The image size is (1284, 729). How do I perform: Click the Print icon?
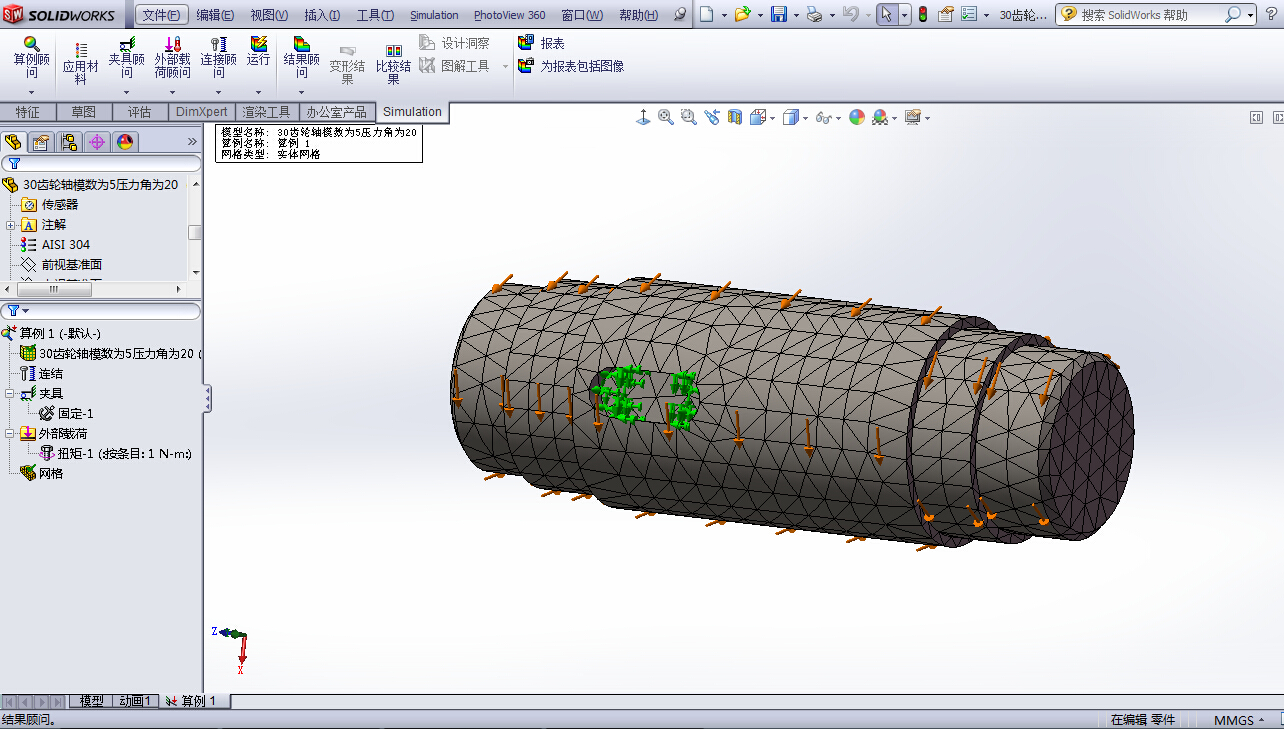point(814,14)
